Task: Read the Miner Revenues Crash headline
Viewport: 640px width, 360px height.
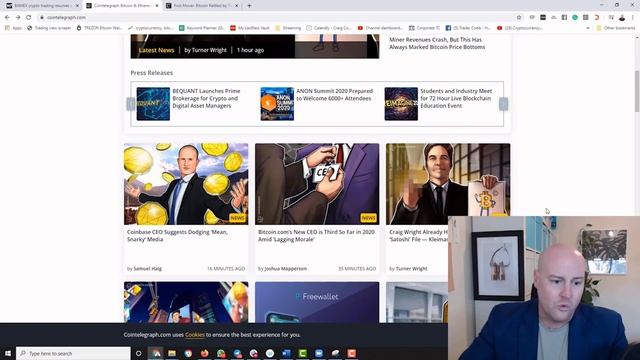Action: [437, 43]
